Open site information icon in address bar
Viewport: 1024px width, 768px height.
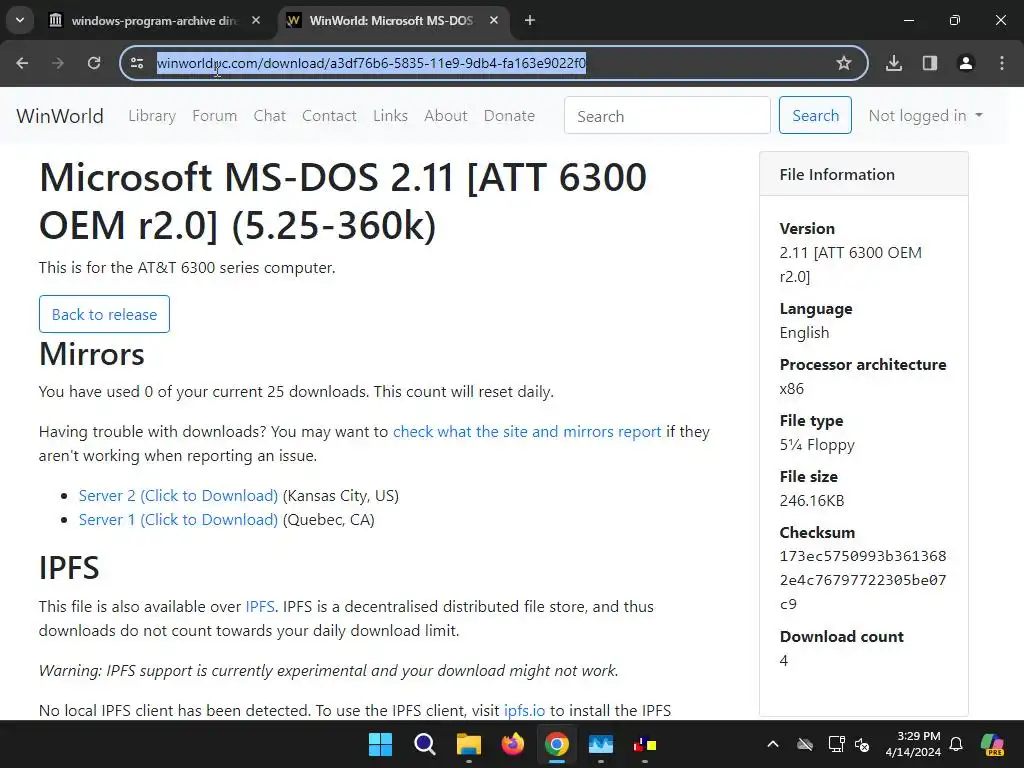point(137,63)
